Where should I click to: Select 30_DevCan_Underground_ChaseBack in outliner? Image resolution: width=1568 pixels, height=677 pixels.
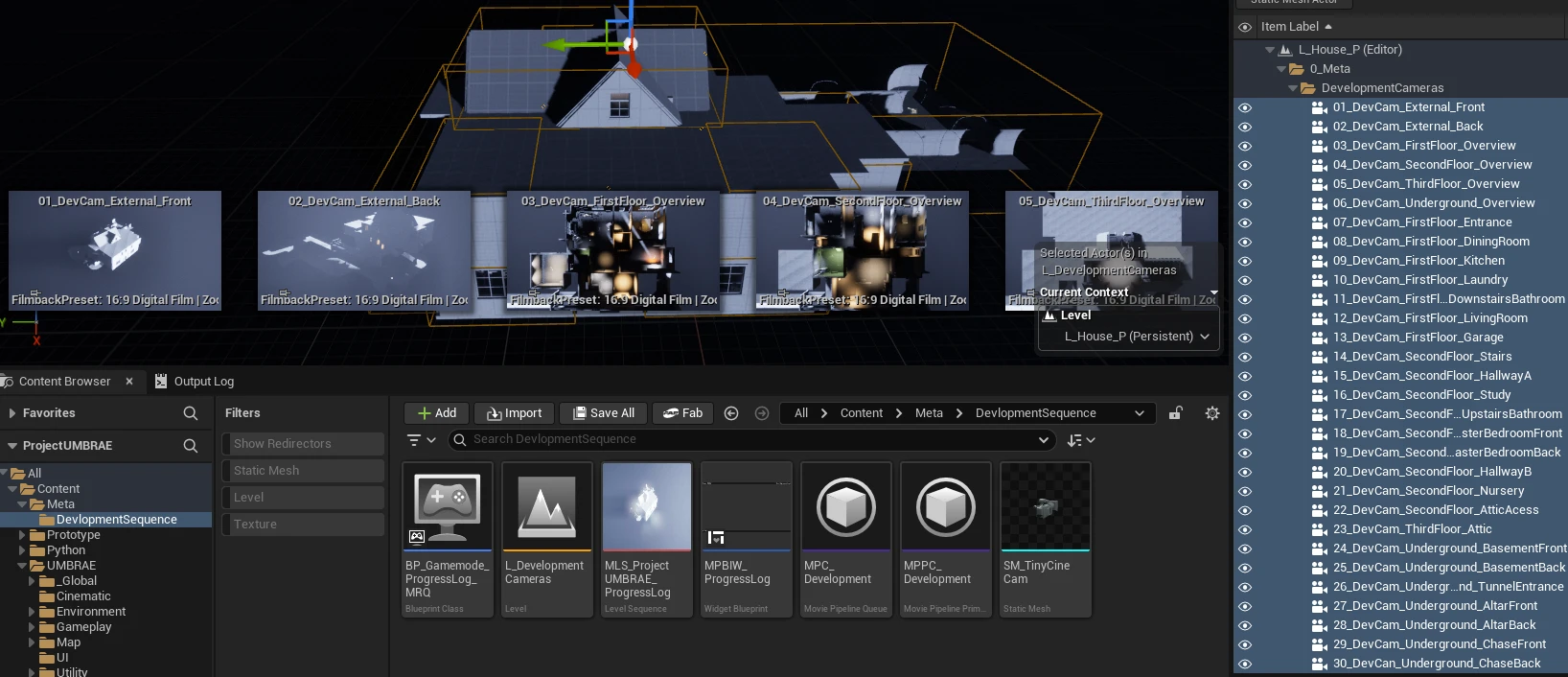(x=1437, y=664)
